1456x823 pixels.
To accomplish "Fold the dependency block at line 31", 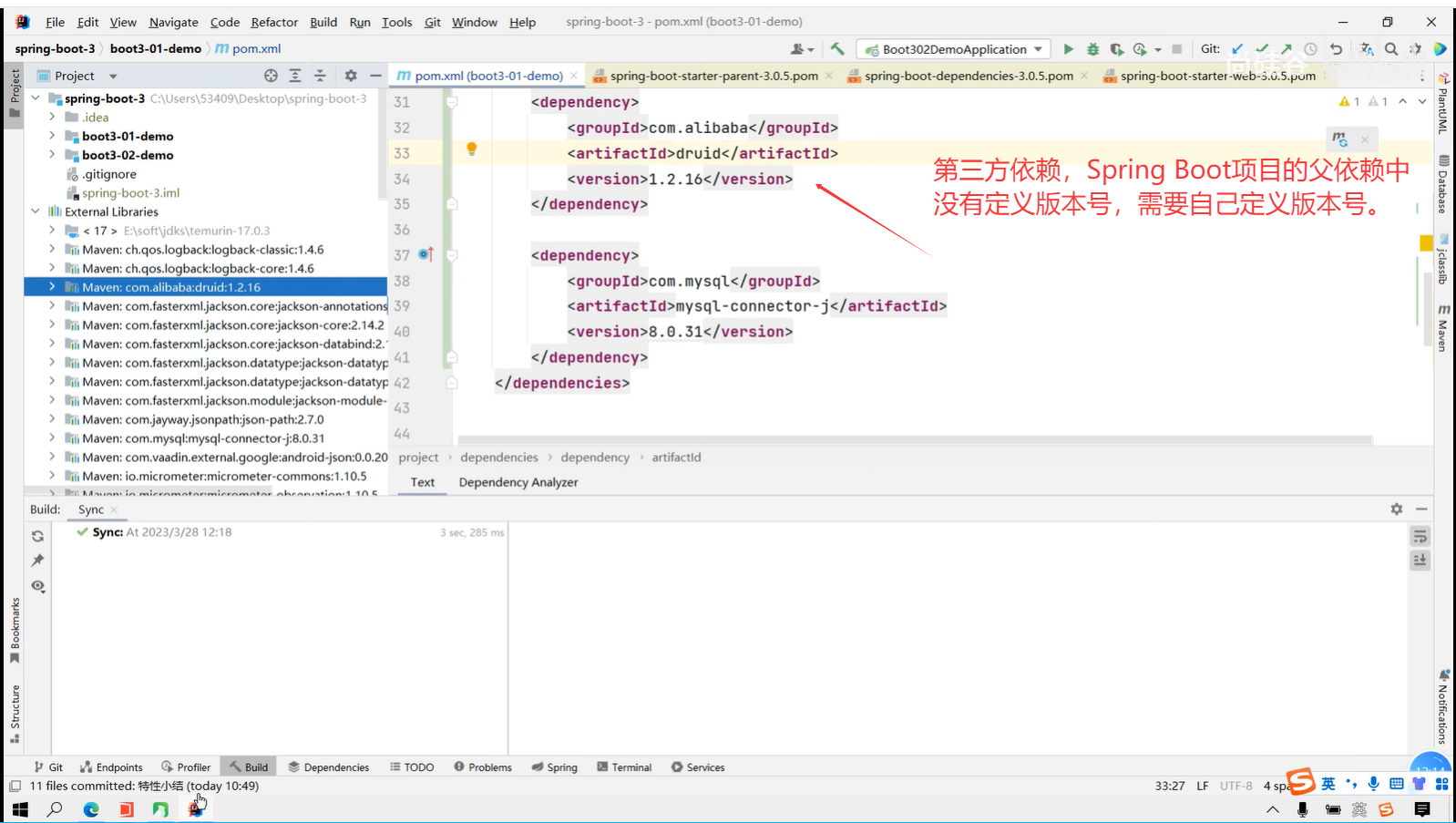I will (451, 102).
